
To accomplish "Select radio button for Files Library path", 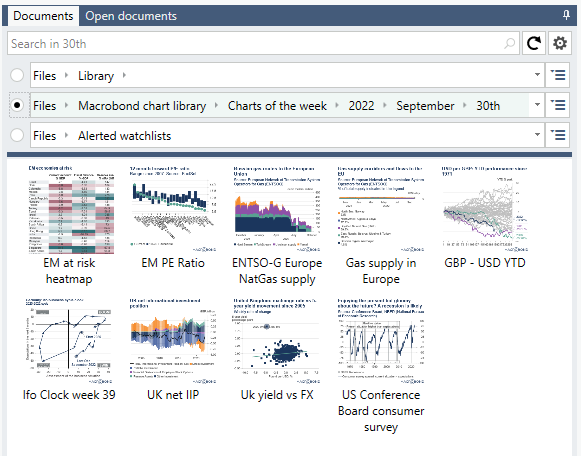I will pyautogui.click(x=17, y=75).
